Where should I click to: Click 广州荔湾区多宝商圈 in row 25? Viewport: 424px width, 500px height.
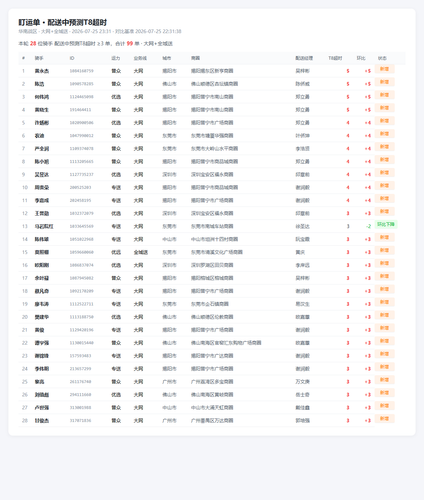tap(212, 382)
